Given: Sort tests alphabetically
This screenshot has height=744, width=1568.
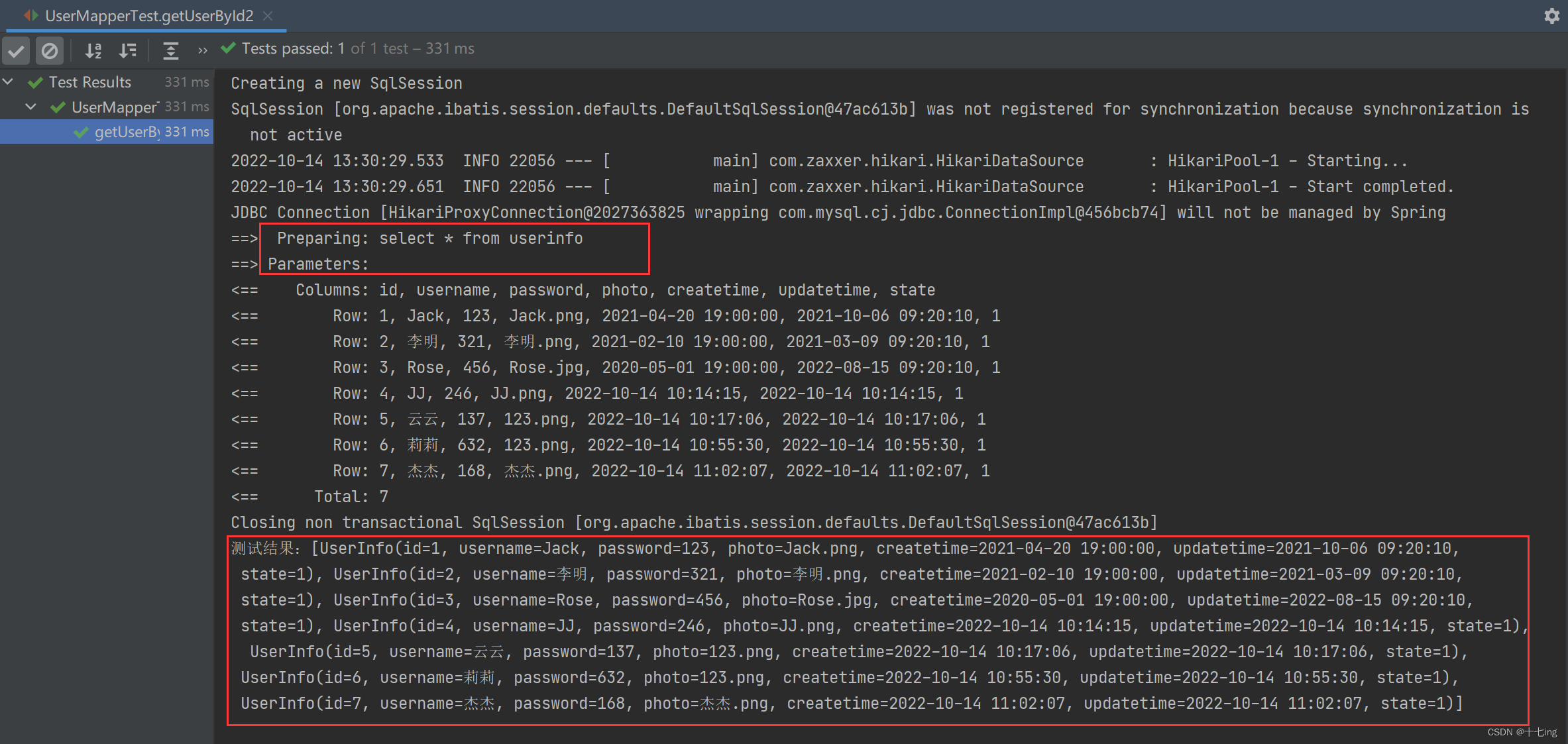Looking at the screenshot, I should pyautogui.click(x=93, y=50).
